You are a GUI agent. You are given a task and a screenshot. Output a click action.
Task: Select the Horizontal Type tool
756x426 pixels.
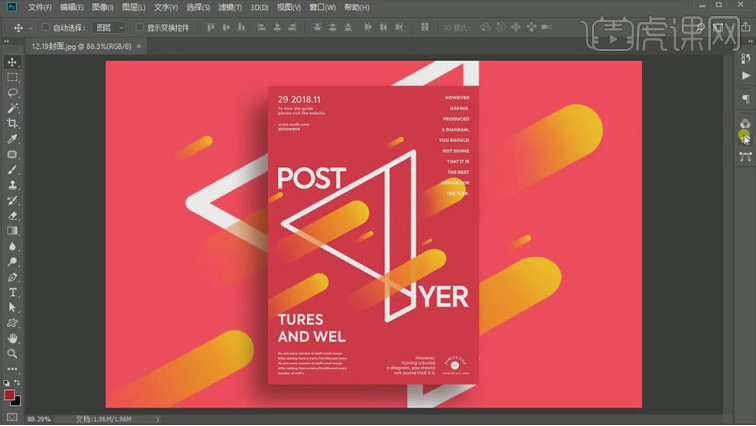click(x=12, y=293)
